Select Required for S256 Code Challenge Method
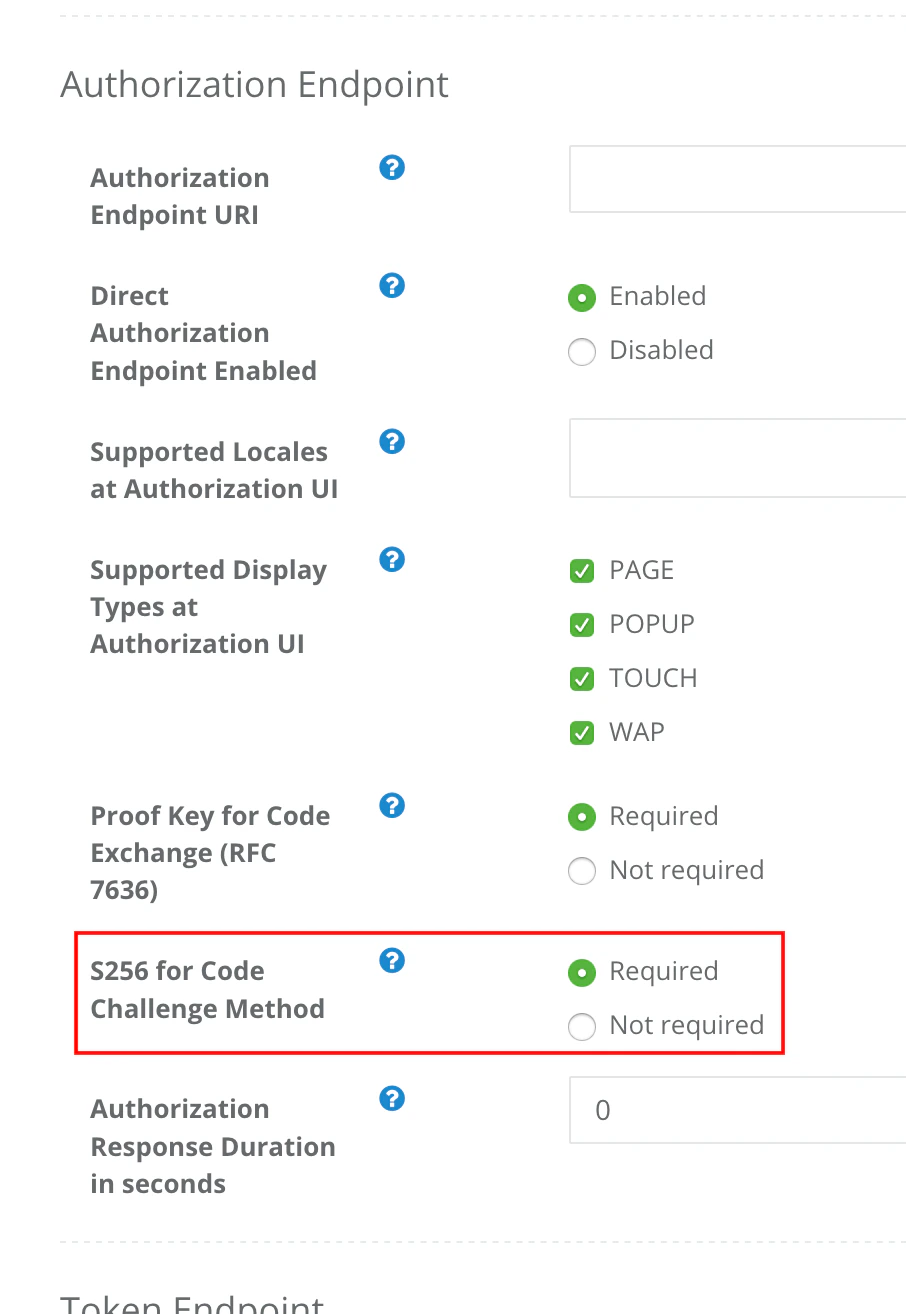 click(582, 973)
